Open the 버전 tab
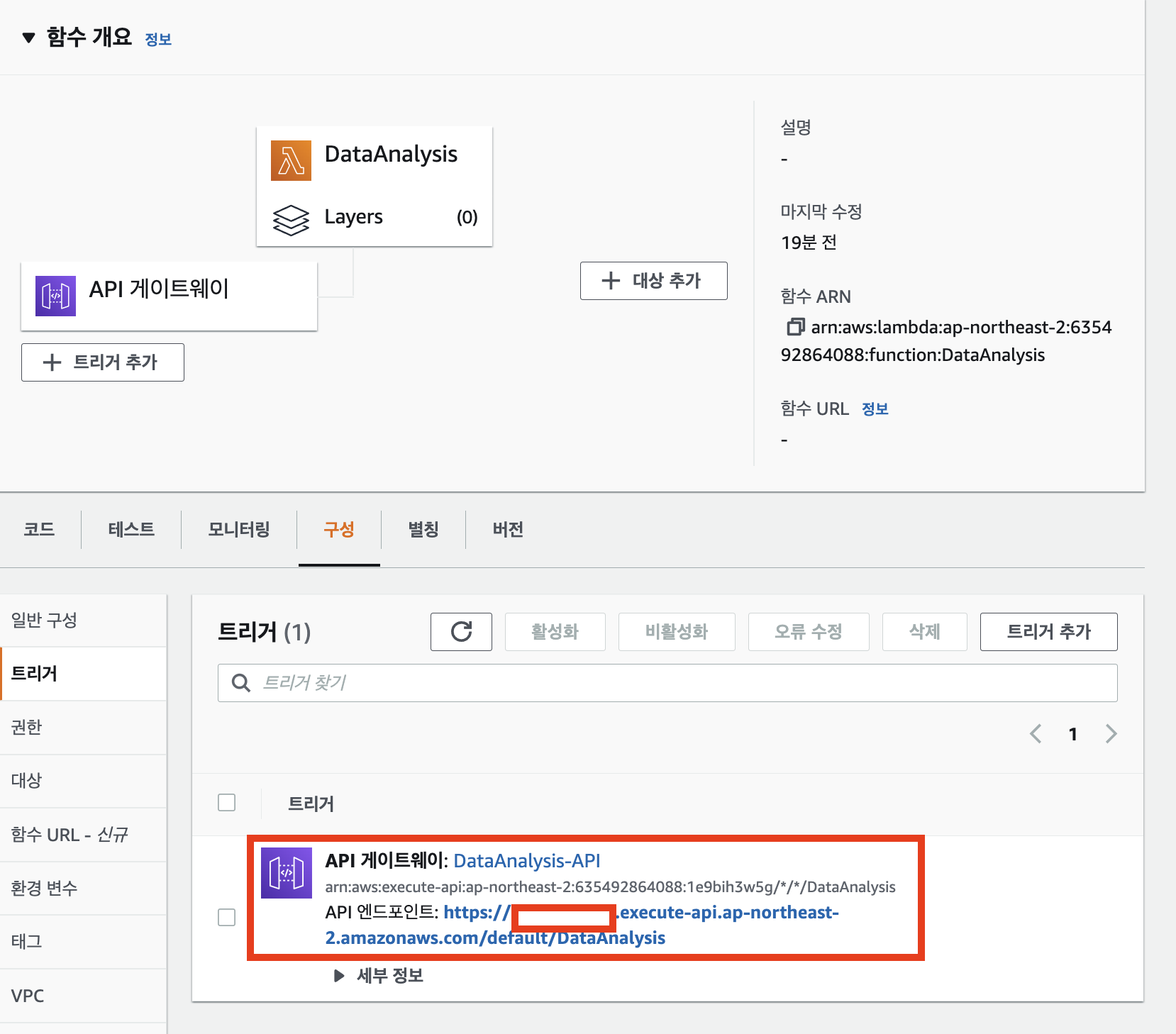The height and width of the screenshot is (1034, 1176). (x=508, y=530)
